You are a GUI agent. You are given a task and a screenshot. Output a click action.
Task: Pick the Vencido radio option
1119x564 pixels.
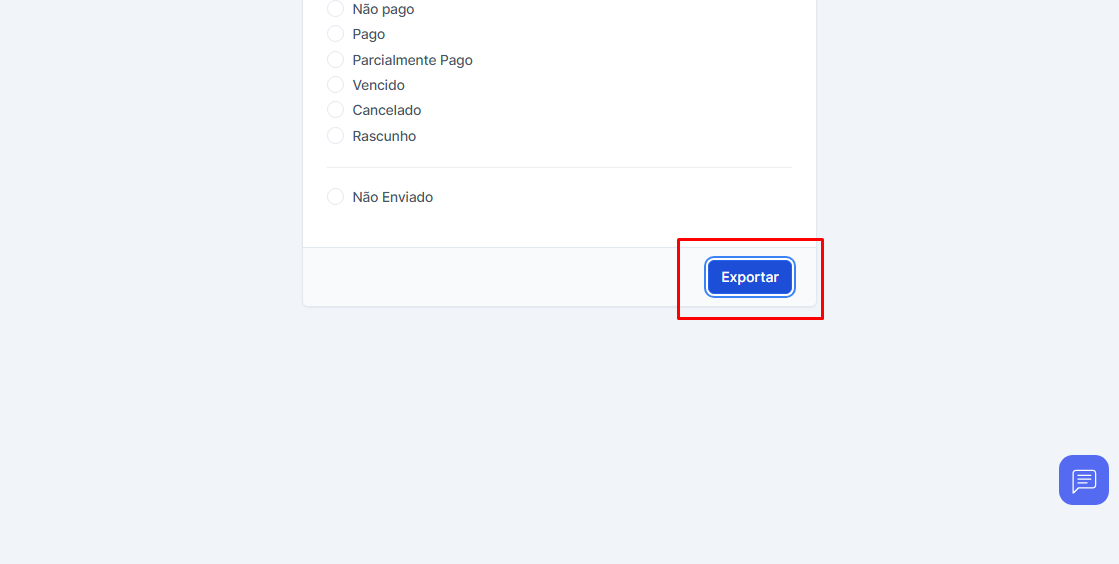[x=335, y=85]
